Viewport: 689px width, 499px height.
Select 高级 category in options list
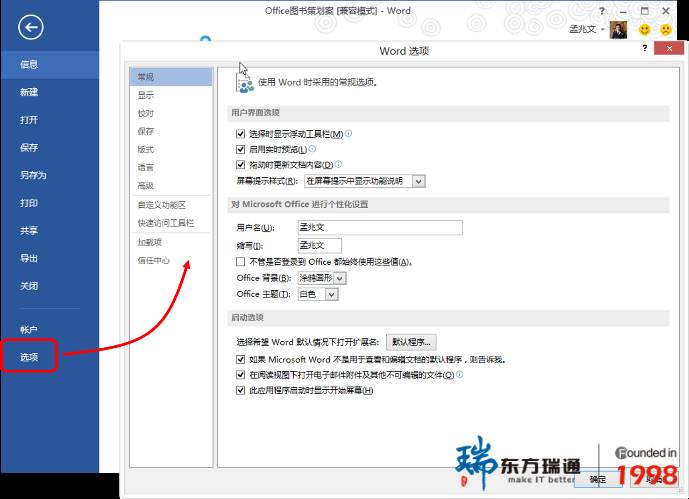pos(171,185)
